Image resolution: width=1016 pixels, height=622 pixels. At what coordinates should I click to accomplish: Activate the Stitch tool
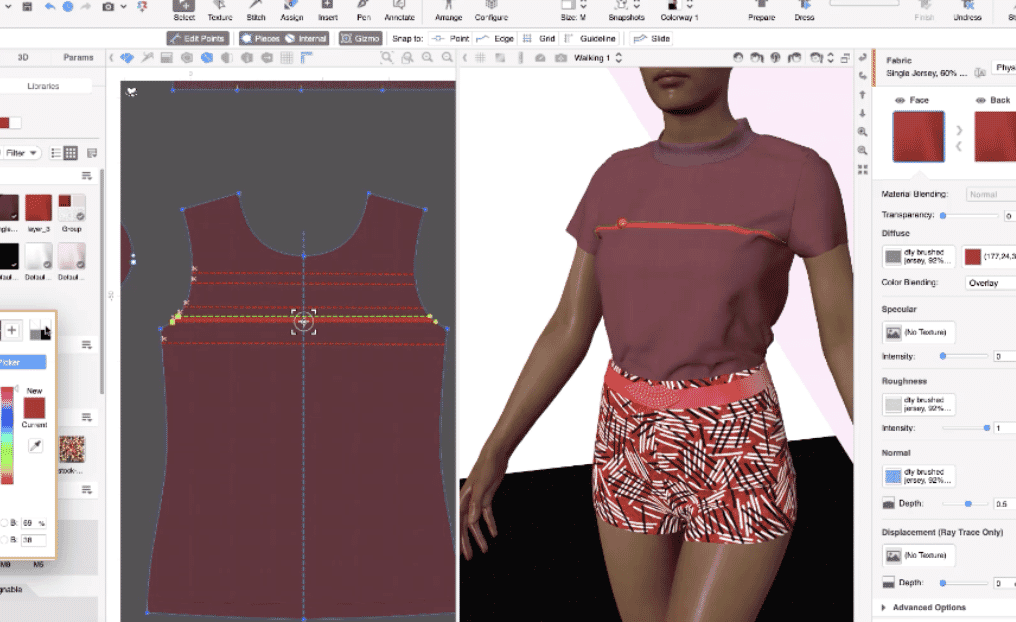(x=255, y=11)
